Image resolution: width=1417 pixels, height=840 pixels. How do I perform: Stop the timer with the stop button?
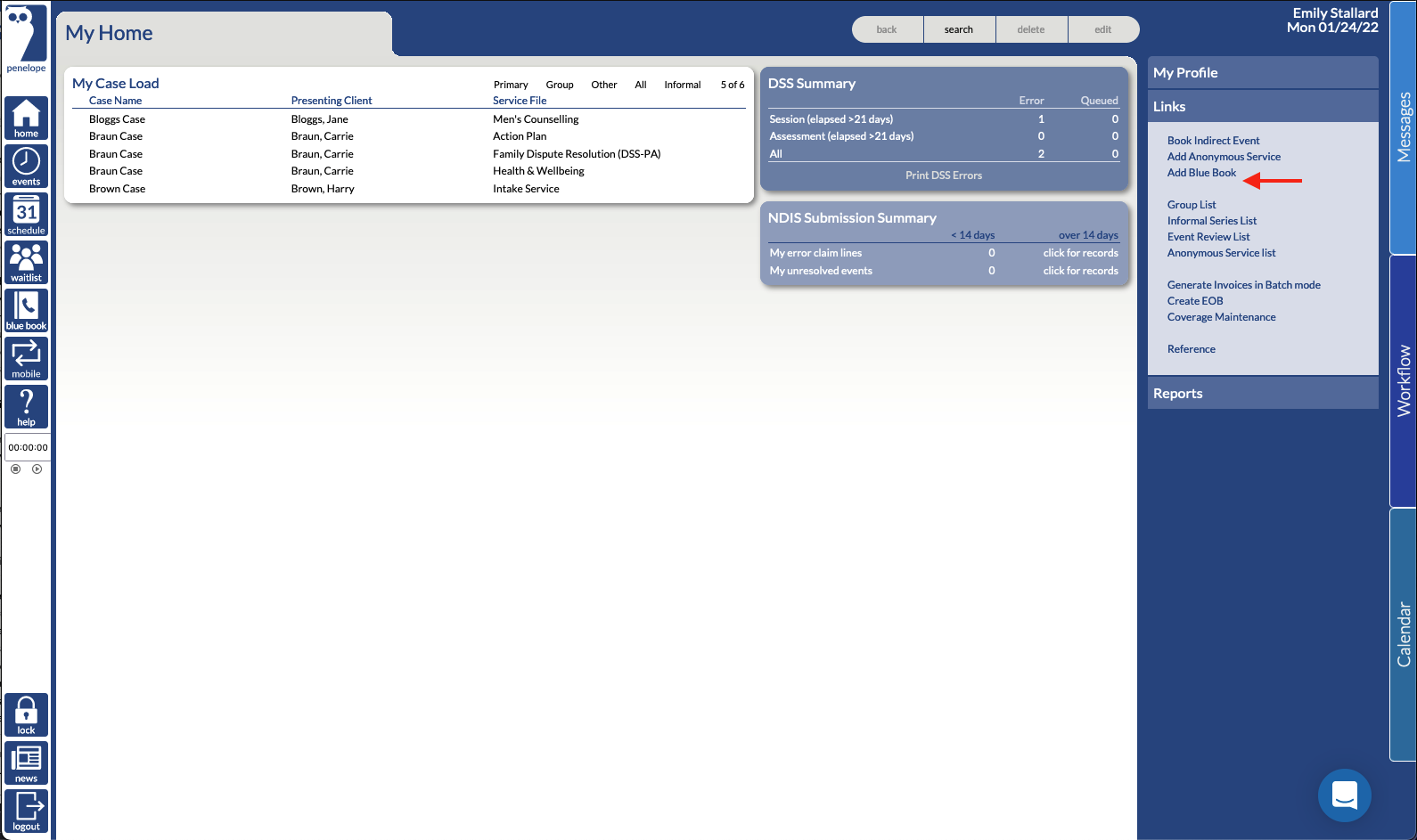(x=15, y=469)
